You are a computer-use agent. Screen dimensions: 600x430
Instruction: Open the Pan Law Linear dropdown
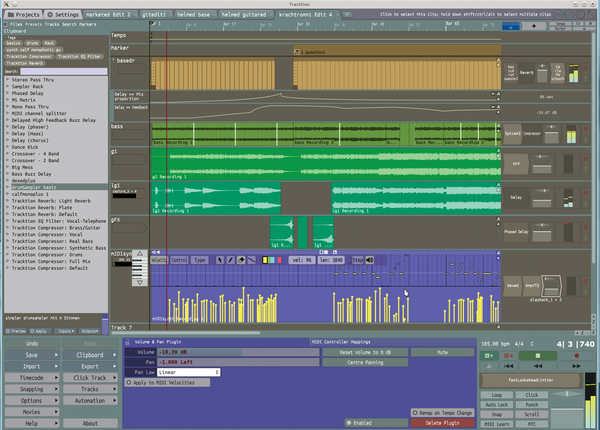[189, 372]
